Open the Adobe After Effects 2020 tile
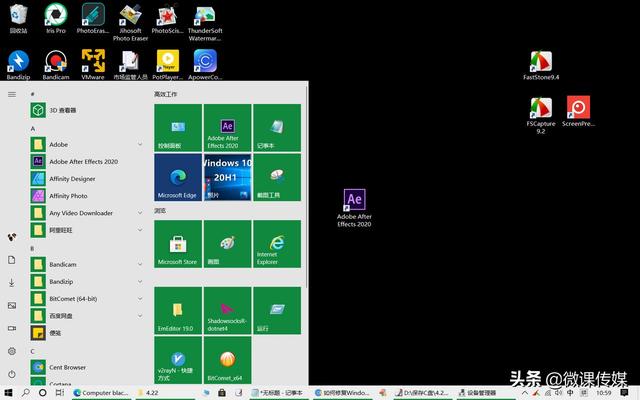This screenshot has height=400, width=640. coord(227,128)
